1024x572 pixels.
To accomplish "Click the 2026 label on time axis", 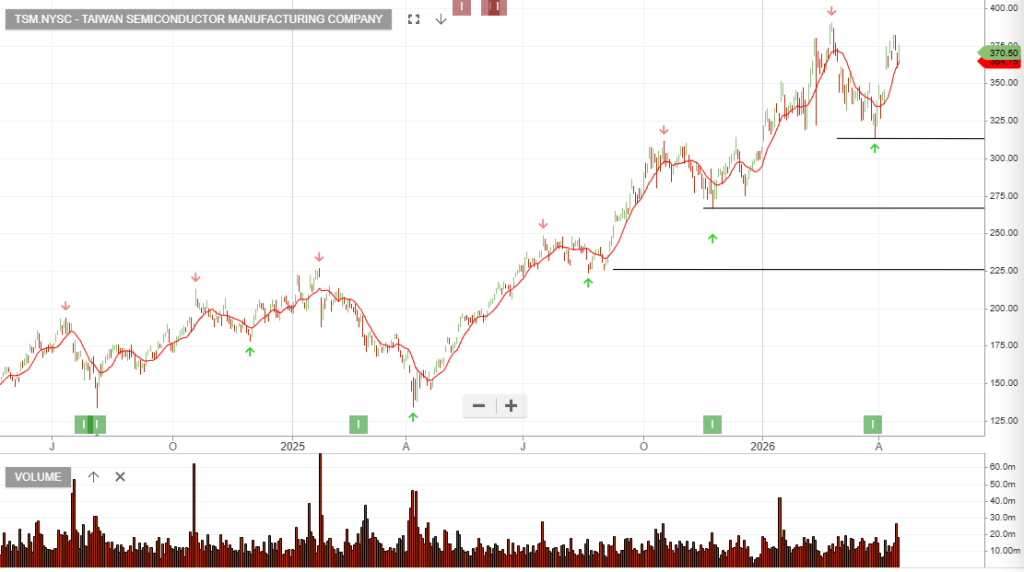I will 763,446.
